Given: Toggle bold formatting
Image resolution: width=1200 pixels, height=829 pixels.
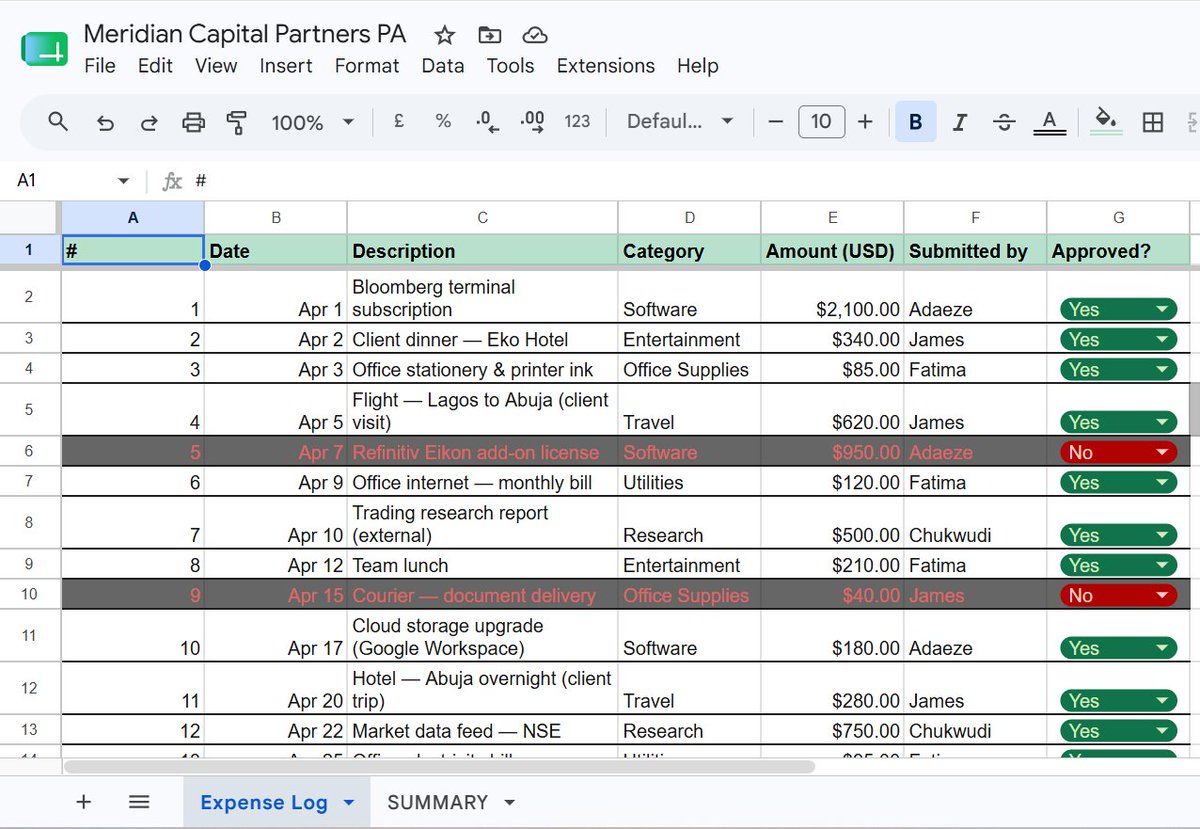Looking at the screenshot, I should click(x=916, y=122).
